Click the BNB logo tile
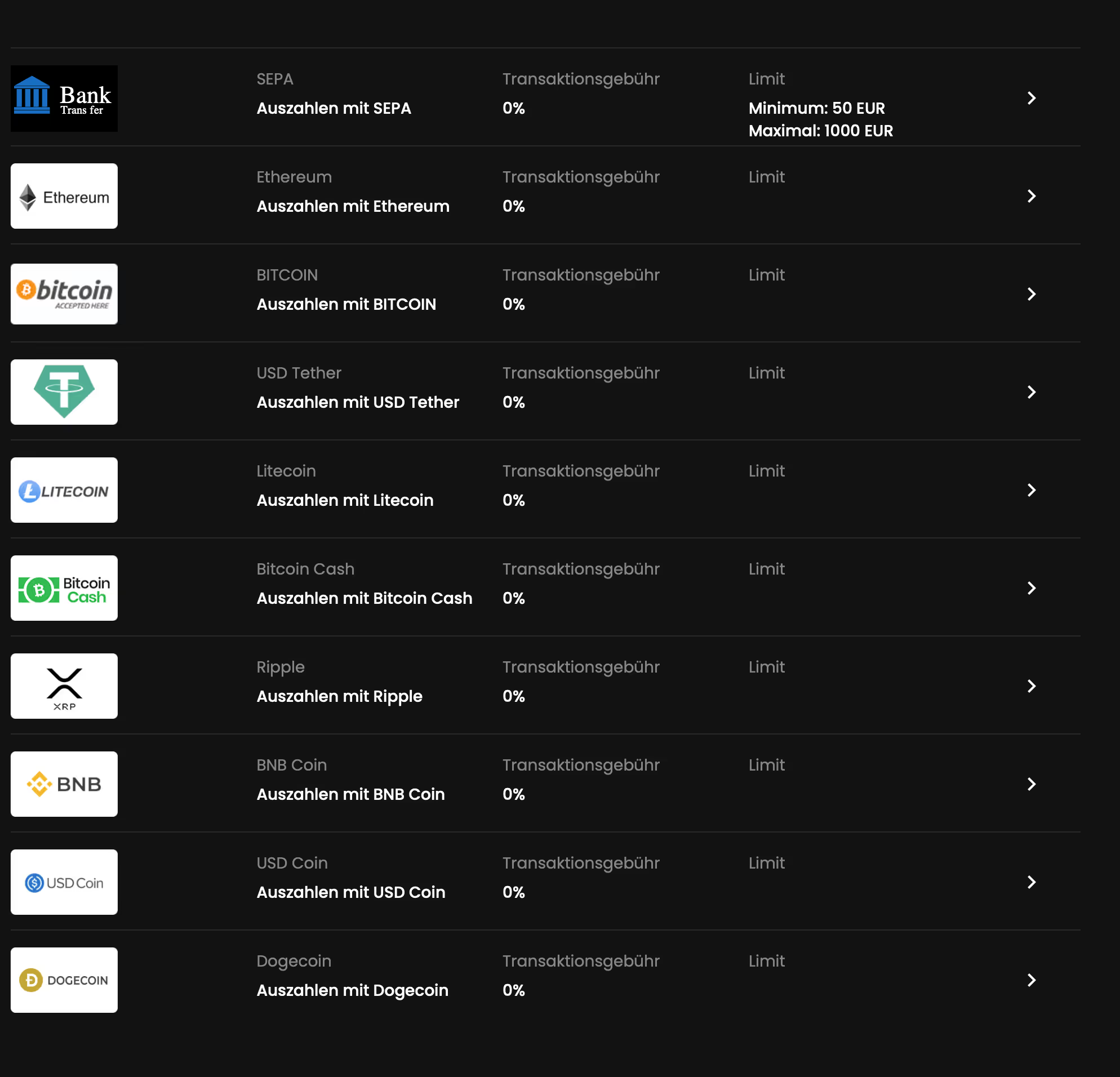 64,784
